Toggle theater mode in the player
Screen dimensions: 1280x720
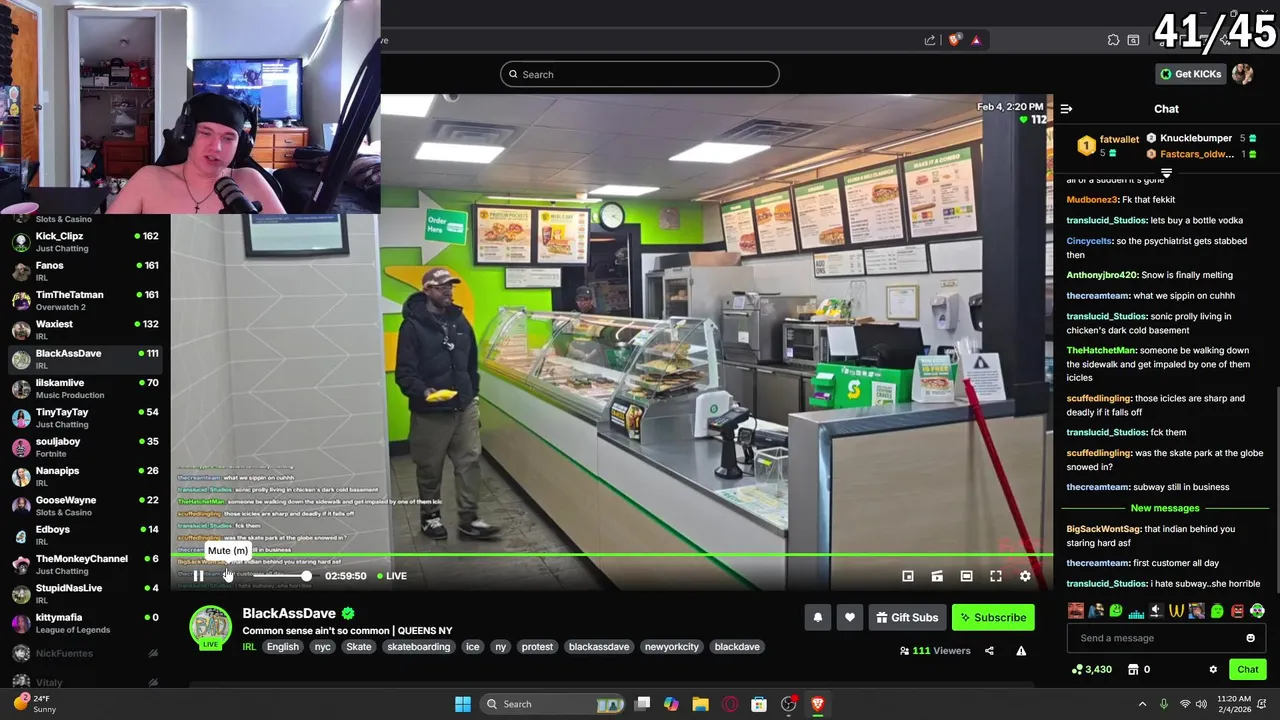[966, 576]
